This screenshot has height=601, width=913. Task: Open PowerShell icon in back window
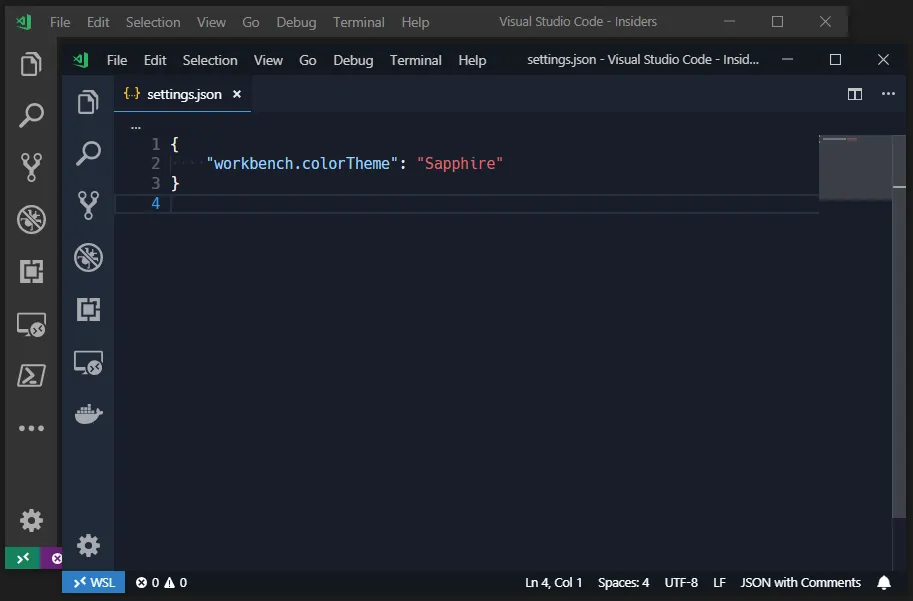pos(31,376)
